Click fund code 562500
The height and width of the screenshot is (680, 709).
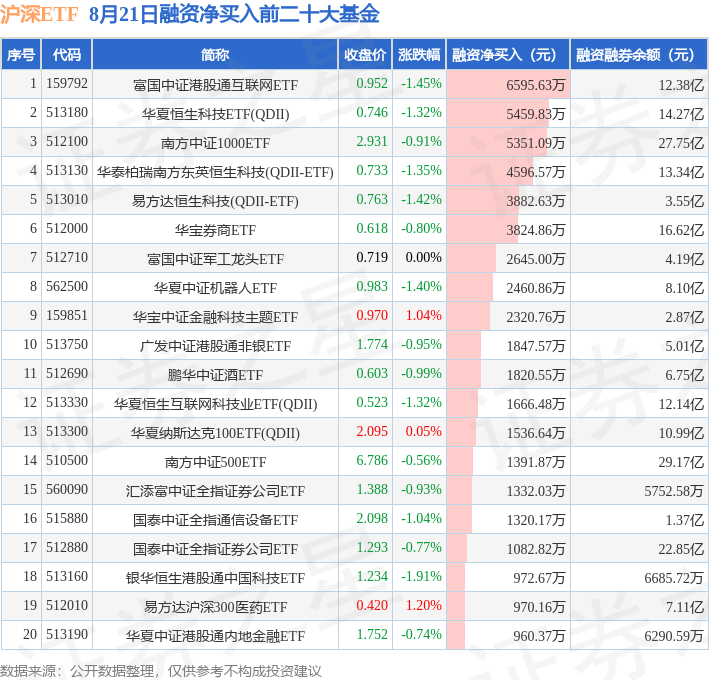pyautogui.click(x=66, y=286)
